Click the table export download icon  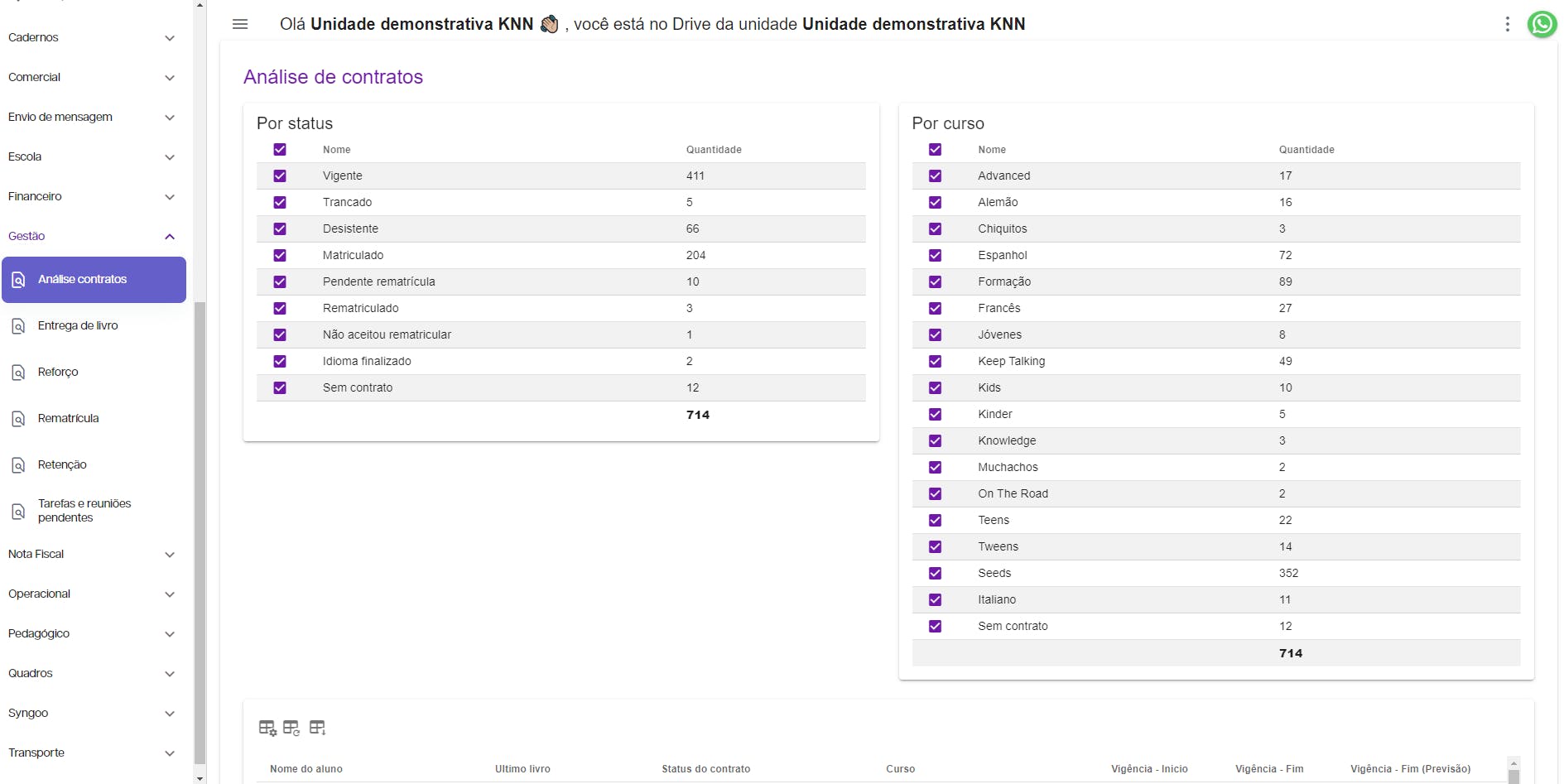coord(318,728)
